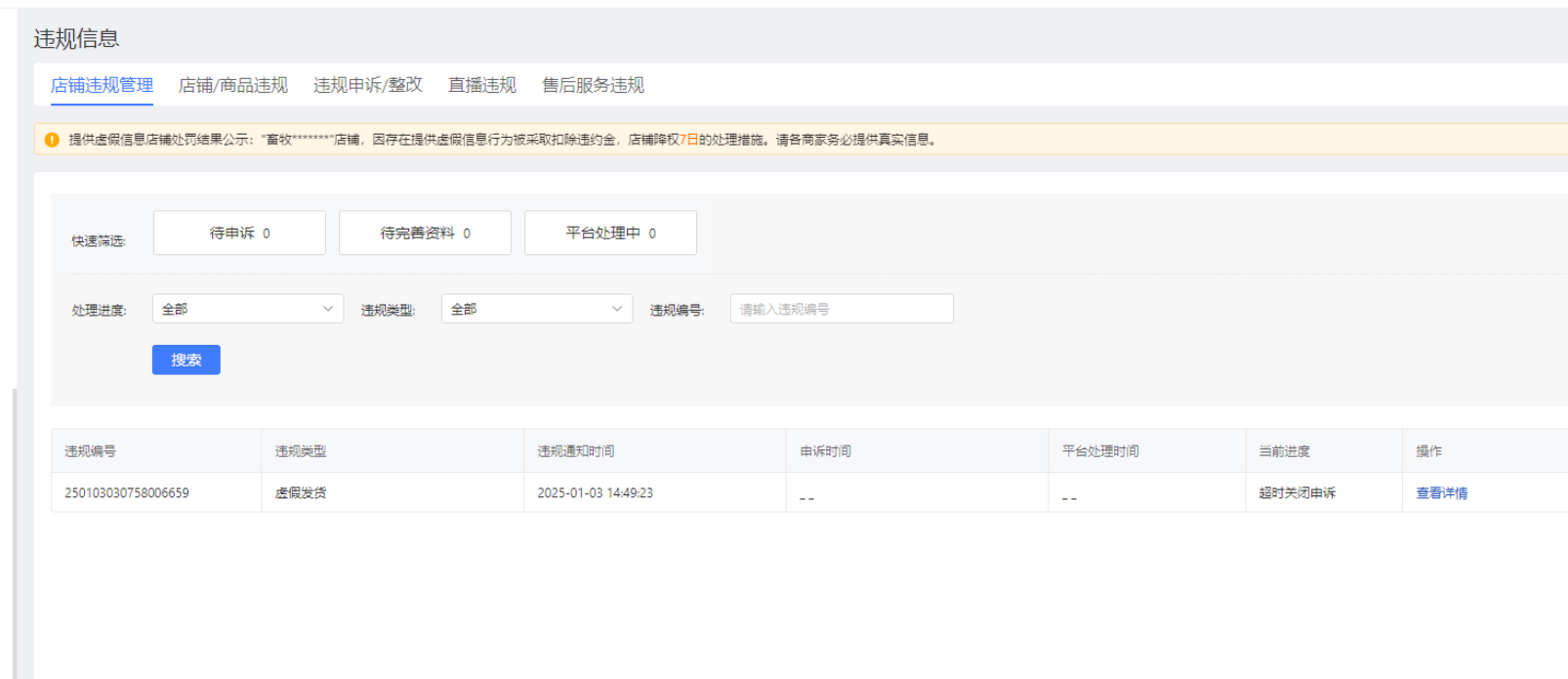Expand the 处理进度 dropdown
1568x679 pixels.
click(247, 310)
